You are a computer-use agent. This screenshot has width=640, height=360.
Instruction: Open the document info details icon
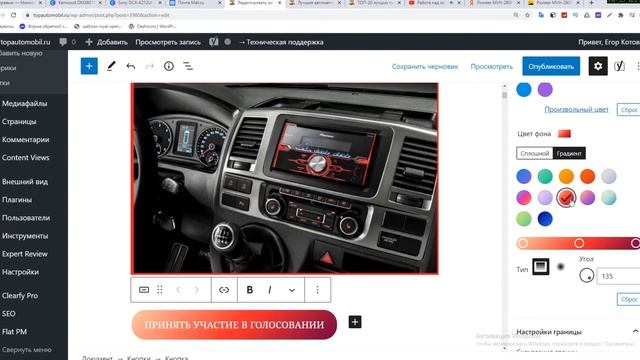tap(169, 66)
